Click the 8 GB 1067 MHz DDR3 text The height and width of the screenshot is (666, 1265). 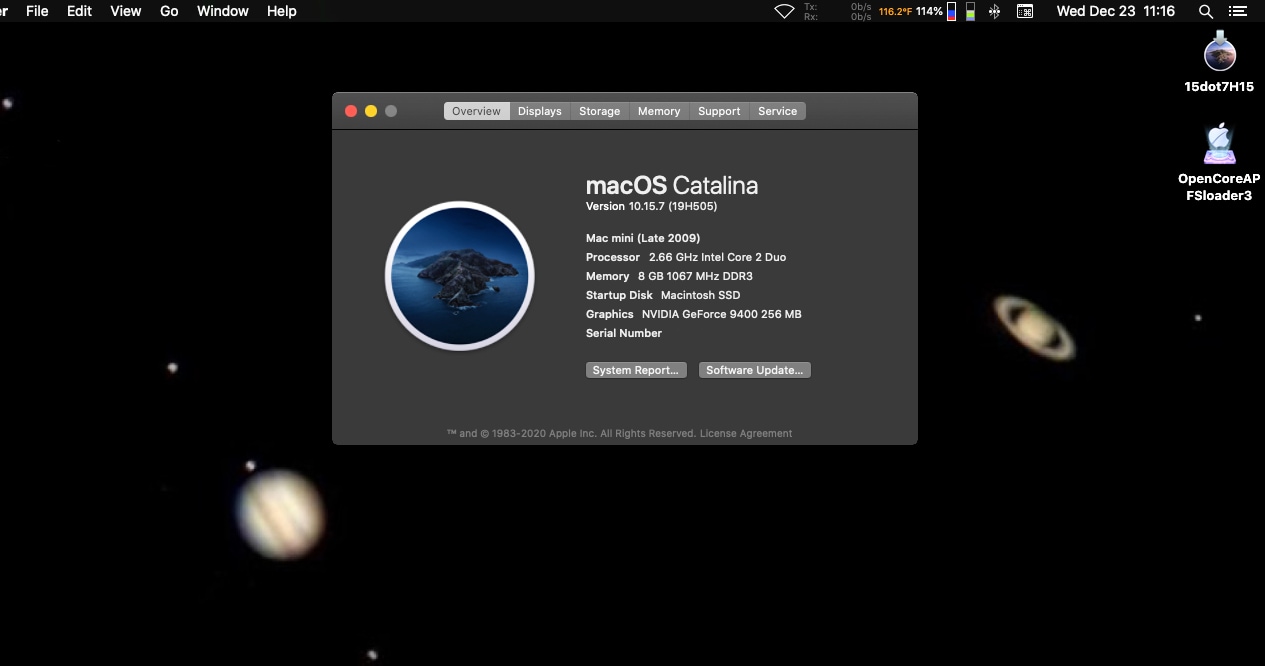pos(696,276)
